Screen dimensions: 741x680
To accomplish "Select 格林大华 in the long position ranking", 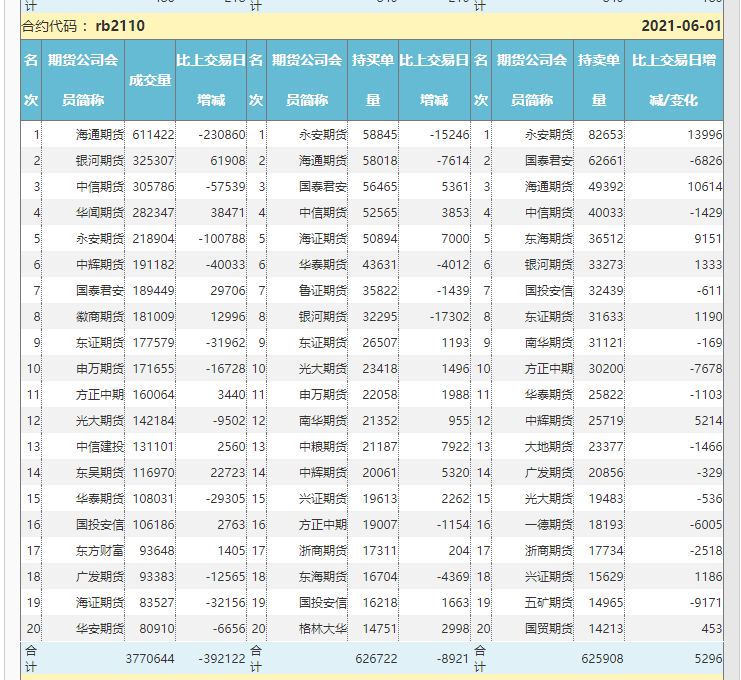I will (x=323, y=628).
